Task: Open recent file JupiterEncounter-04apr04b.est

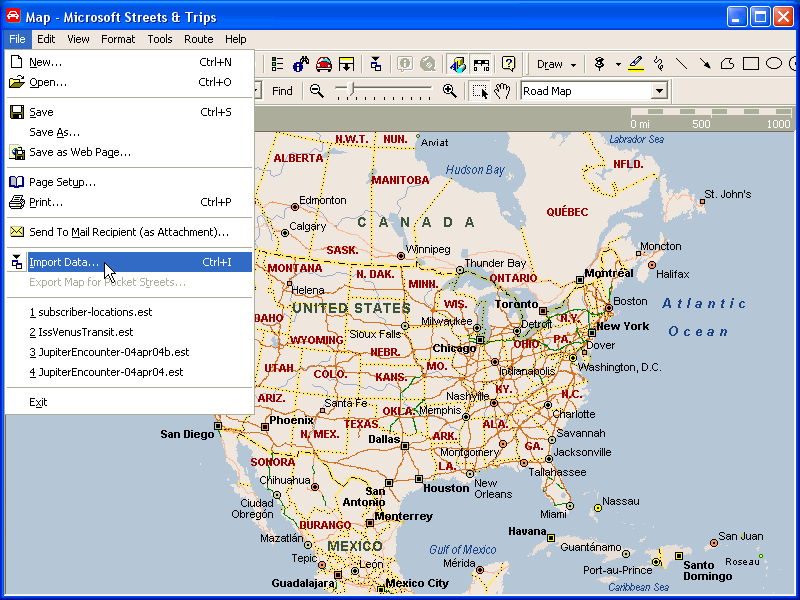Action: click(x=130, y=352)
